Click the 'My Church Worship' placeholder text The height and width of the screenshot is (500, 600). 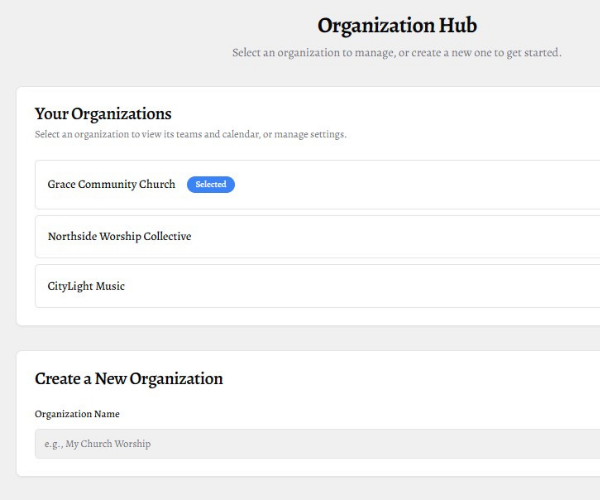(x=108, y=444)
